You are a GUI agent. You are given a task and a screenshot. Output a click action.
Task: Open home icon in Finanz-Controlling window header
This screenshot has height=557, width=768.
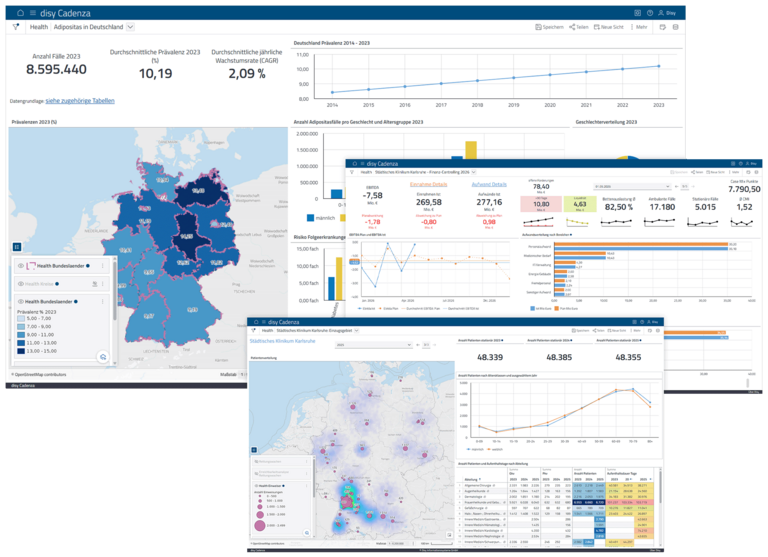[x=355, y=164]
